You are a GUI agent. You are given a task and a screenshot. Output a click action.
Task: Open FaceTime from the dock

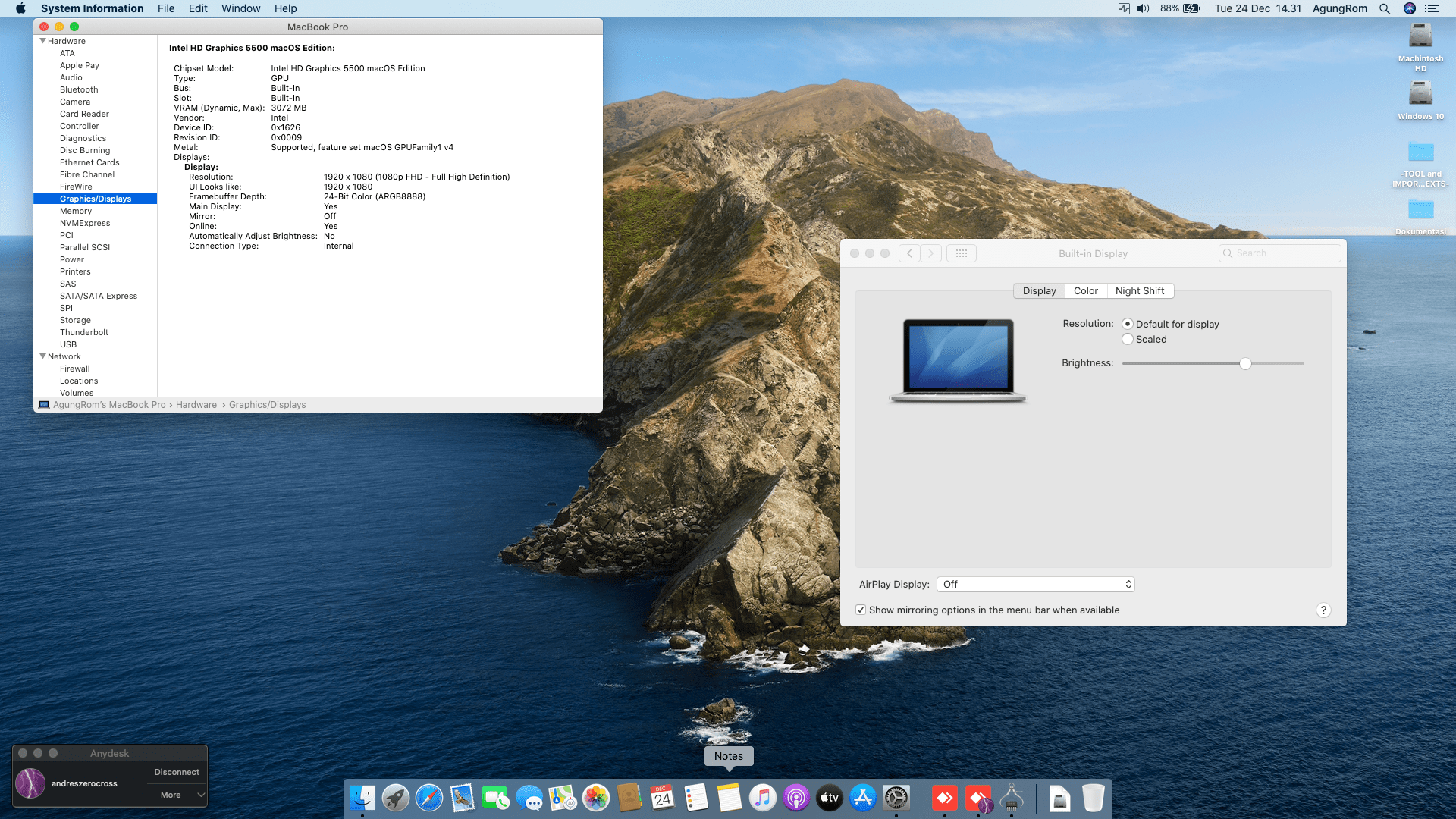[x=496, y=798]
